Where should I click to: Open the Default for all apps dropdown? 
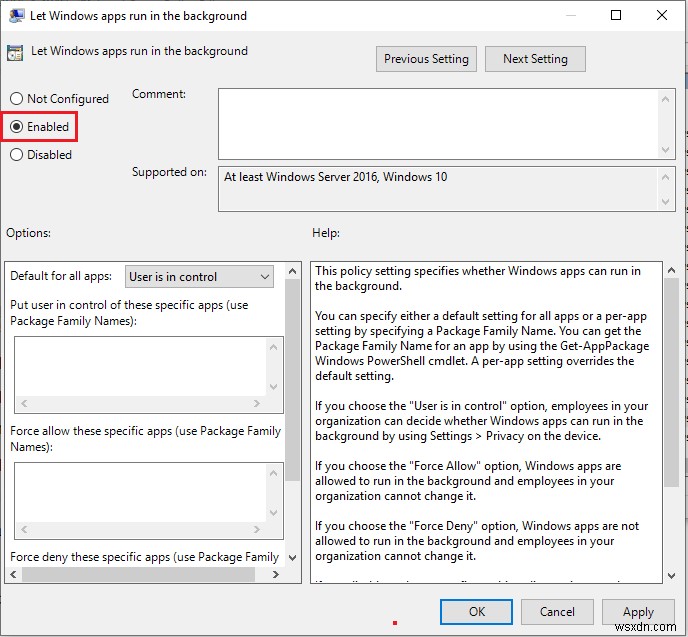click(x=199, y=276)
